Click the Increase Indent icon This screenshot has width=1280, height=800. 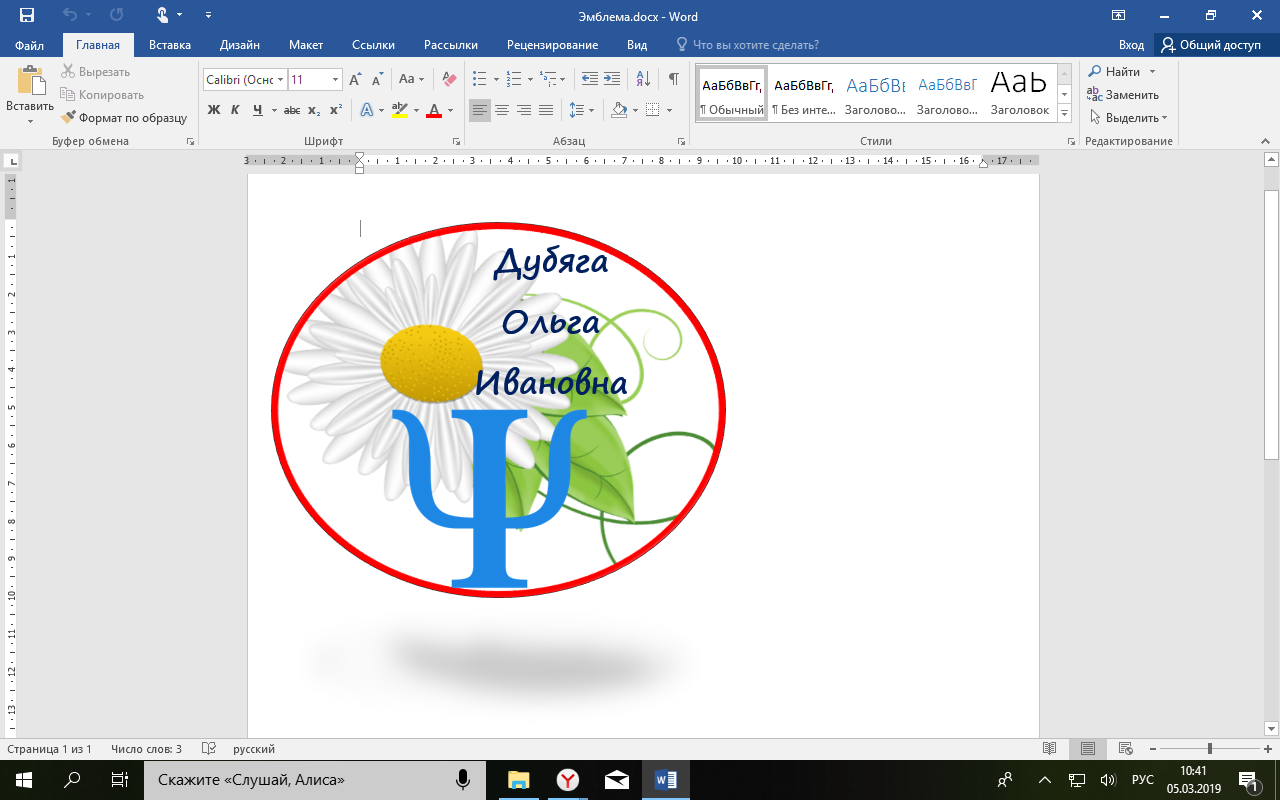click(612, 79)
